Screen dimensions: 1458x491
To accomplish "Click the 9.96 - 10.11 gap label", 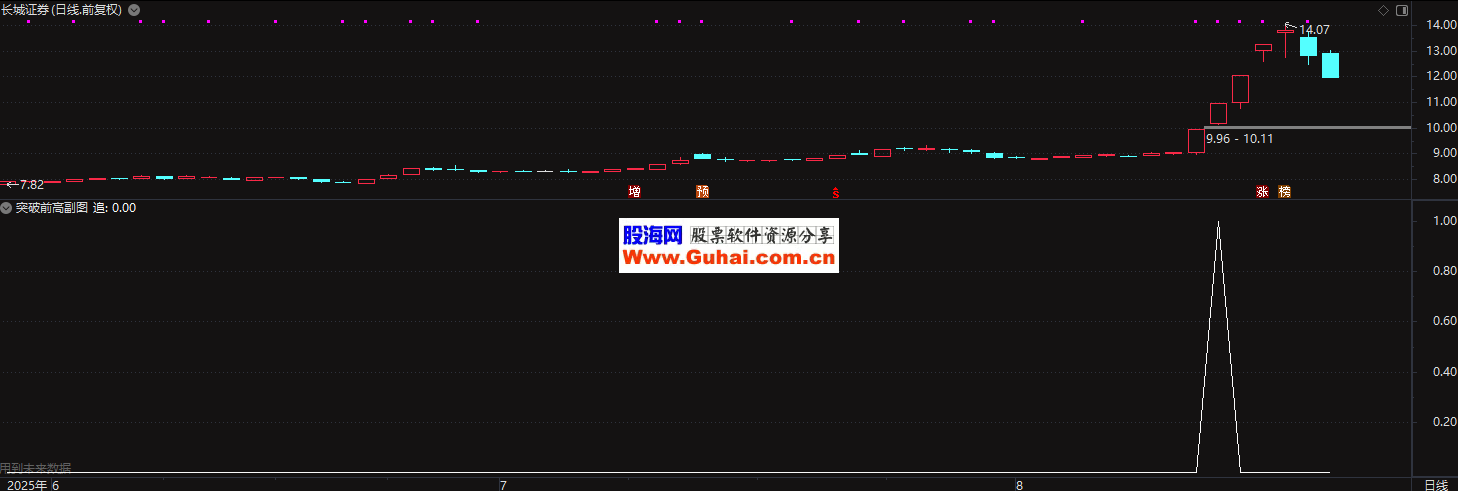I will tap(1240, 139).
